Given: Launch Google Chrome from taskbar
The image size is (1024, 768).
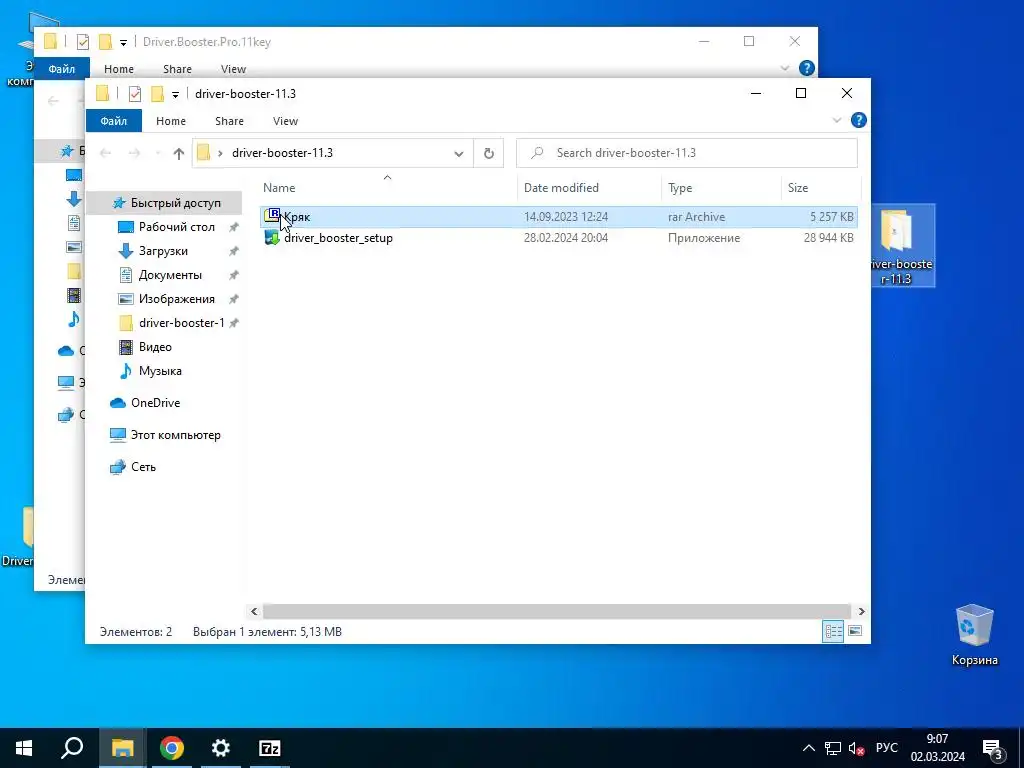Looking at the screenshot, I should tap(172, 748).
